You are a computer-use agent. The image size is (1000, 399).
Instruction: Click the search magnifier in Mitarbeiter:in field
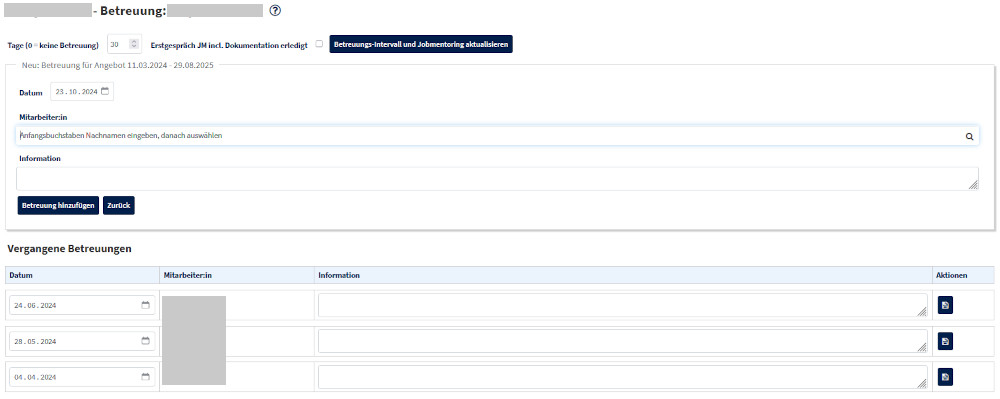click(969, 136)
